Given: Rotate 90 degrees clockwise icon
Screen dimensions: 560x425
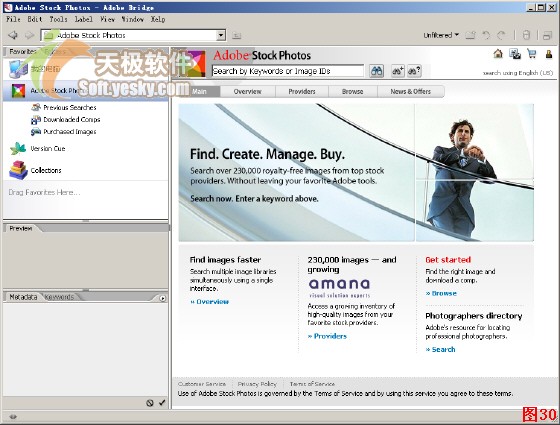Looking at the screenshot, I should point(501,35).
